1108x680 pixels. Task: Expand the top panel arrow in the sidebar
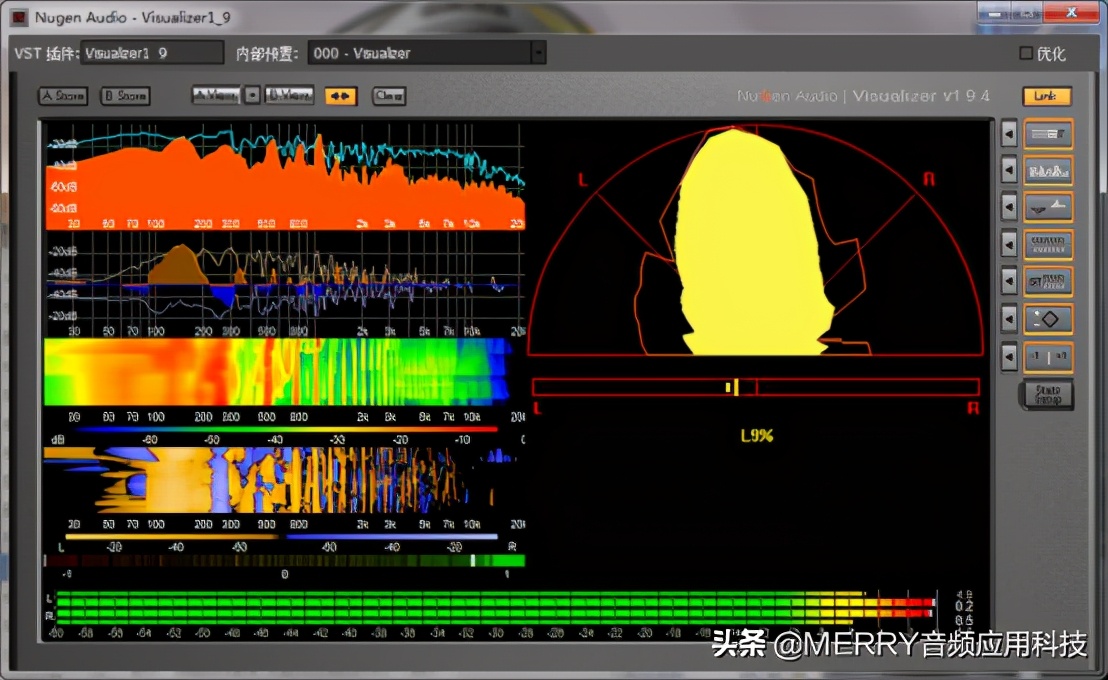coord(1009,133)
